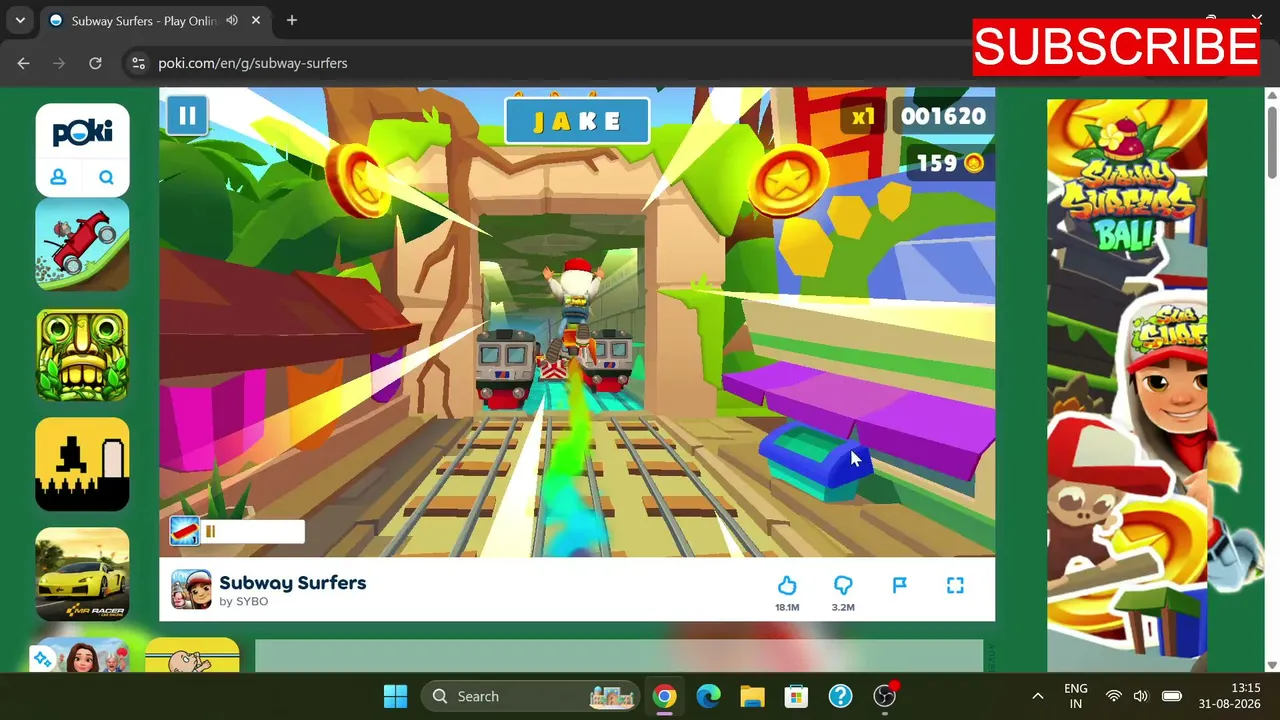Screen dimensions: 1280x720
Task: Open the Temple Run idol game thumbnail
Action: click(x=82, y=354)
